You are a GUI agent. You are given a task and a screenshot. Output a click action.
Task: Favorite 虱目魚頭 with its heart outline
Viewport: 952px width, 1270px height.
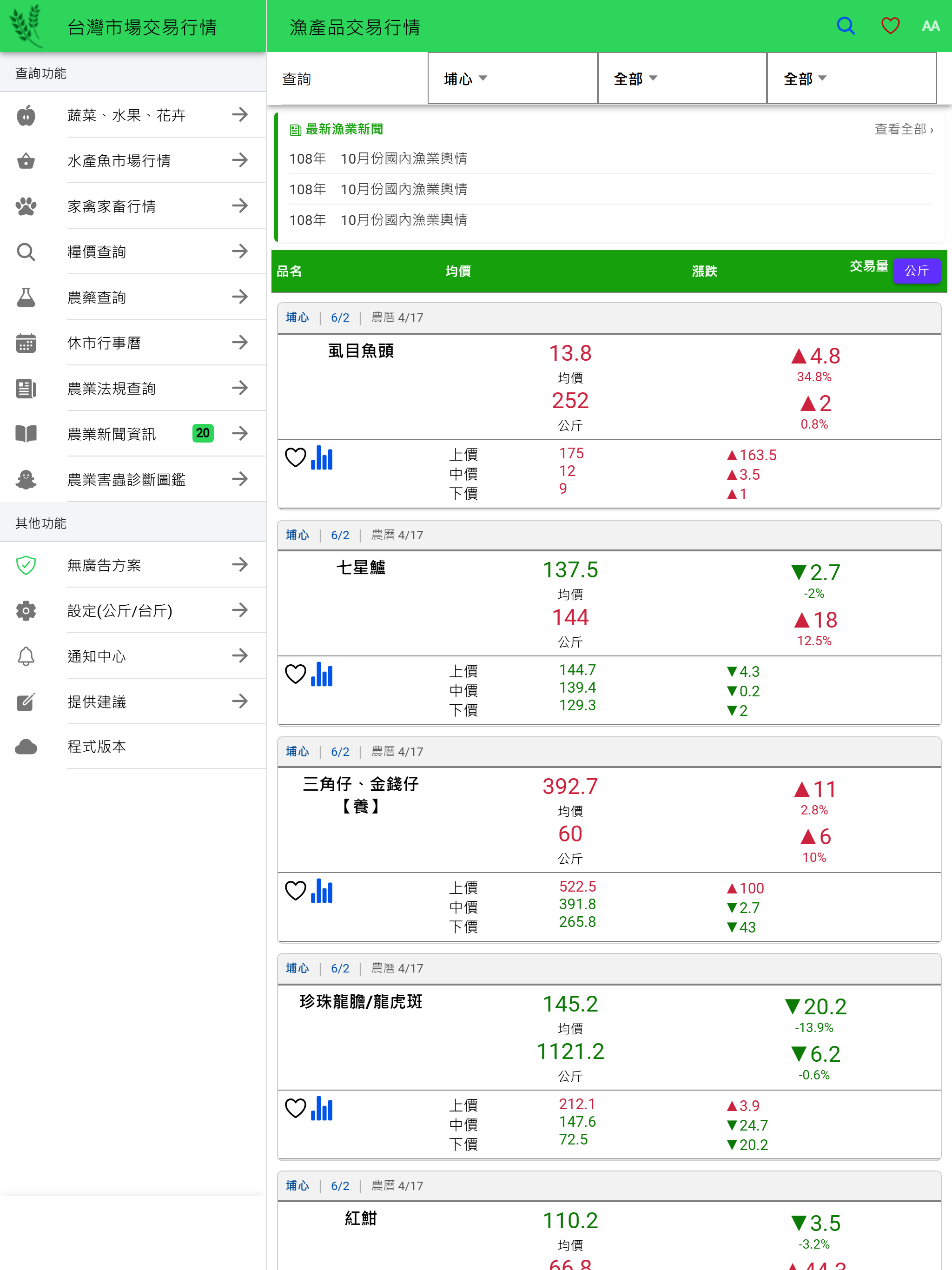(x=296, y=457)
